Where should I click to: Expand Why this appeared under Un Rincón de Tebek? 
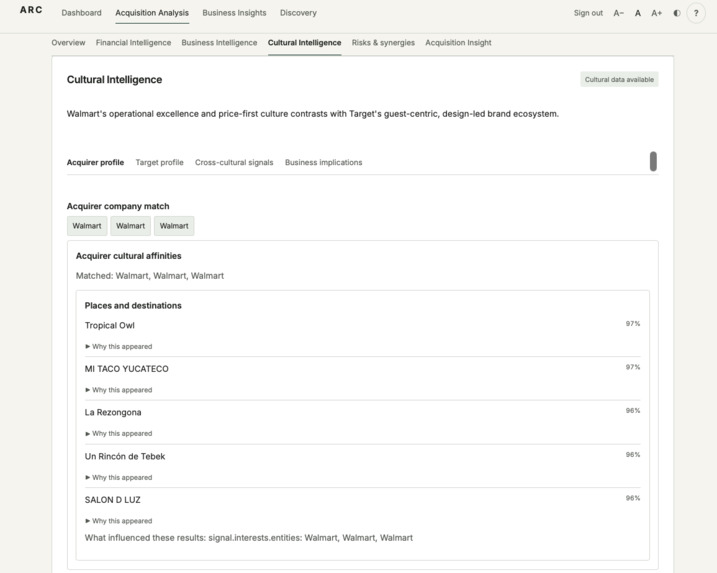pos(118,477)
